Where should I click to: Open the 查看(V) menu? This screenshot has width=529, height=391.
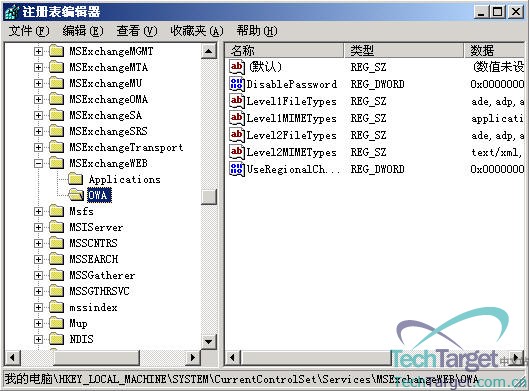(x=137, y=31)
